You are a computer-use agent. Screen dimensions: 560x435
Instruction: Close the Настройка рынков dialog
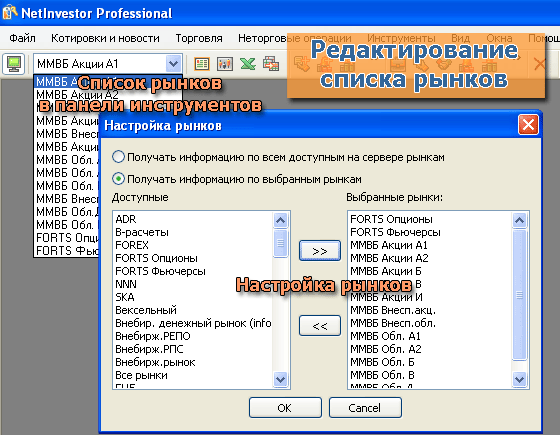(x=528, y=125)
